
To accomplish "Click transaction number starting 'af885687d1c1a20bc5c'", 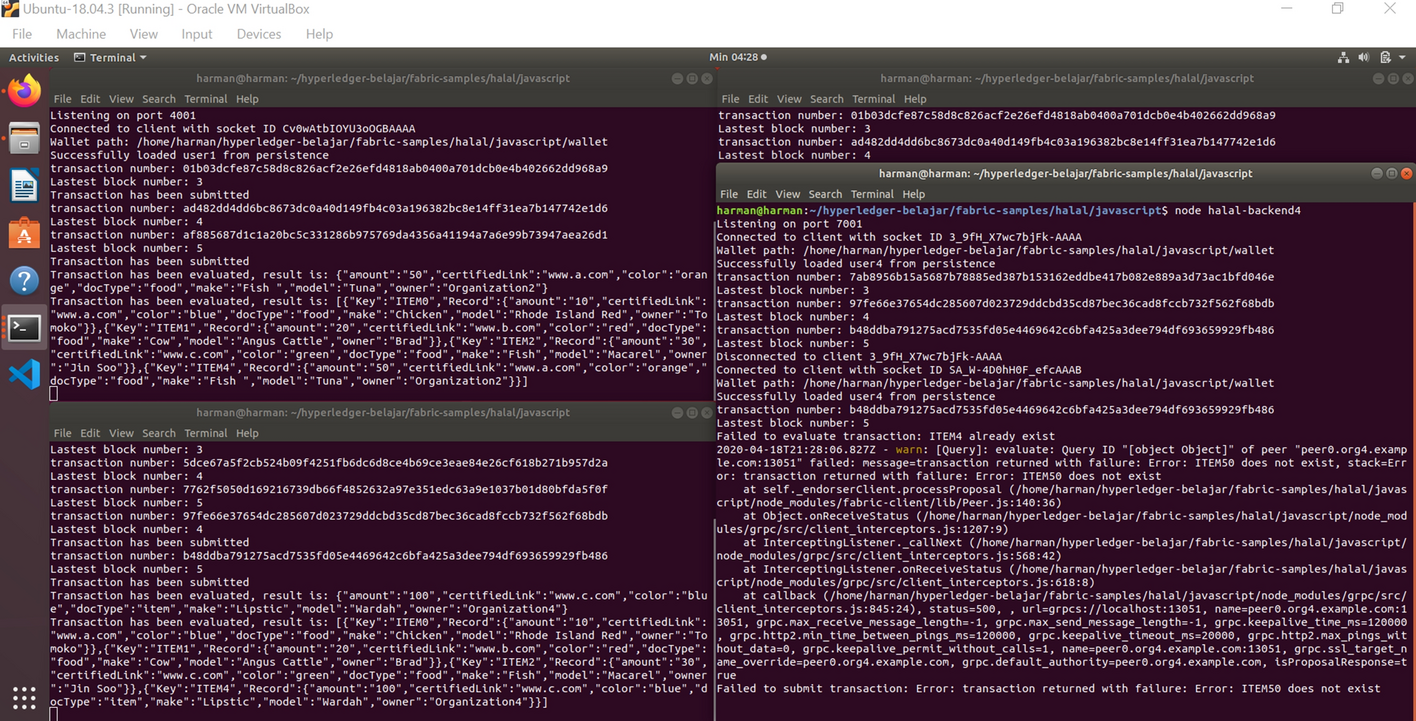I will [328, 235].
